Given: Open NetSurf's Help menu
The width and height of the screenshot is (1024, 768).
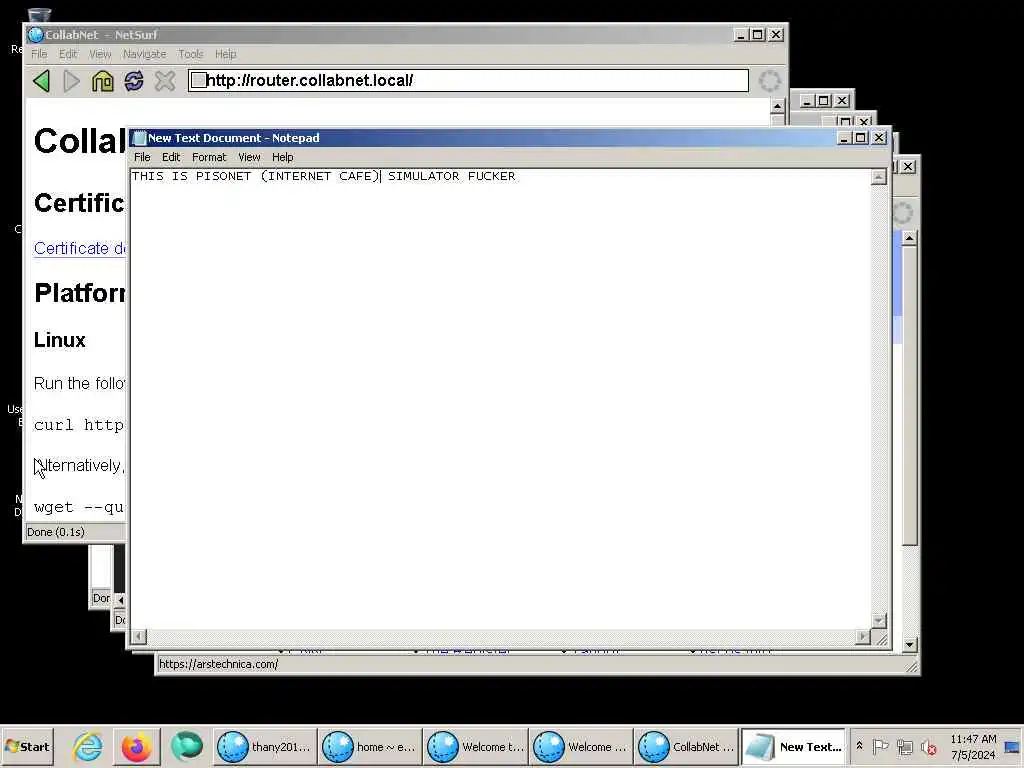Looking at the screenshot, I should (x=225, y=54).
